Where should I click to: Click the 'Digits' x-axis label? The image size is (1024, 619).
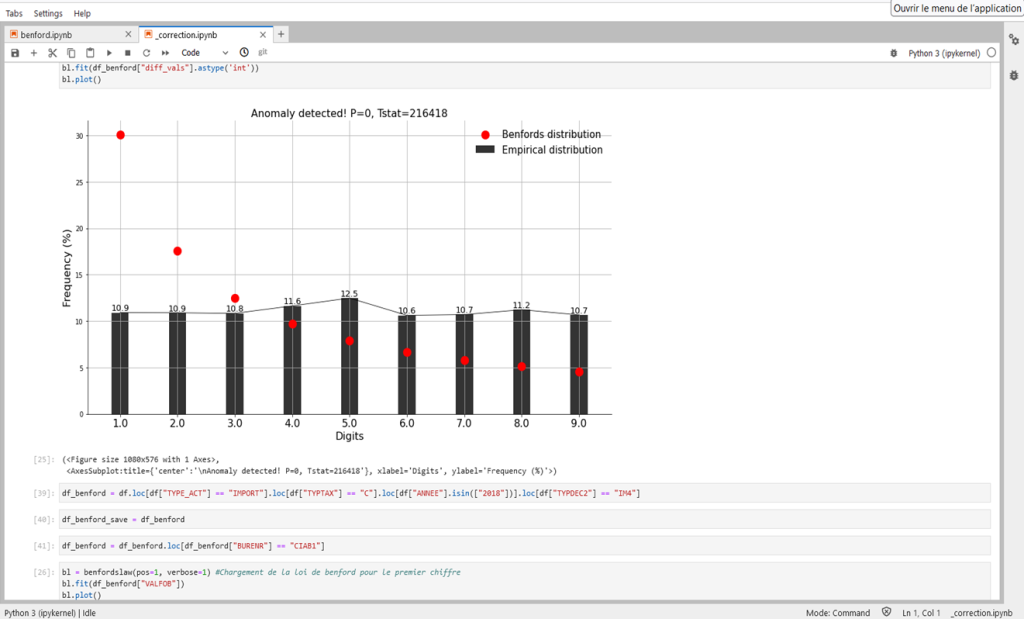point(349,436)
